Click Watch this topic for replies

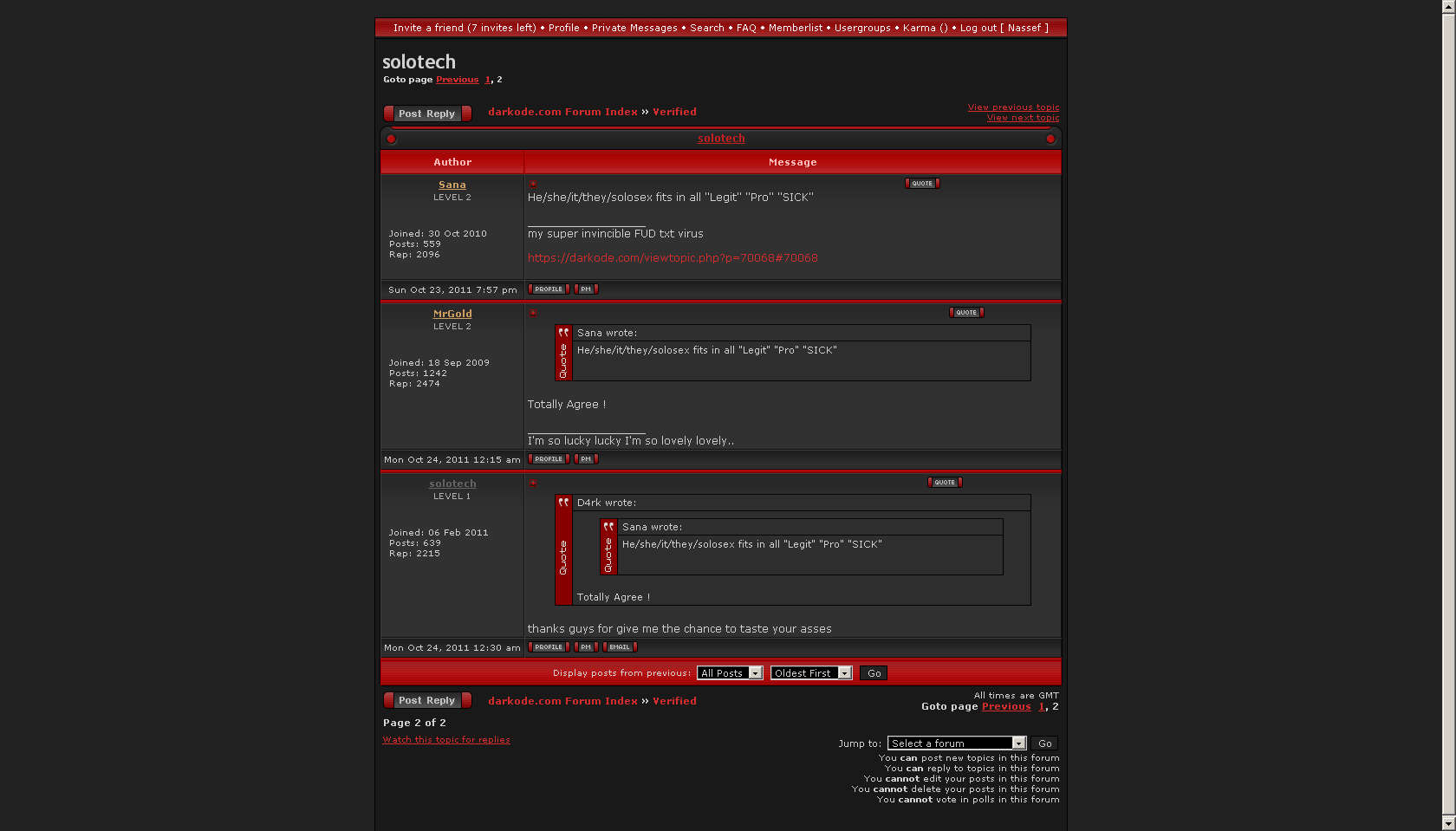coord(446,740)
